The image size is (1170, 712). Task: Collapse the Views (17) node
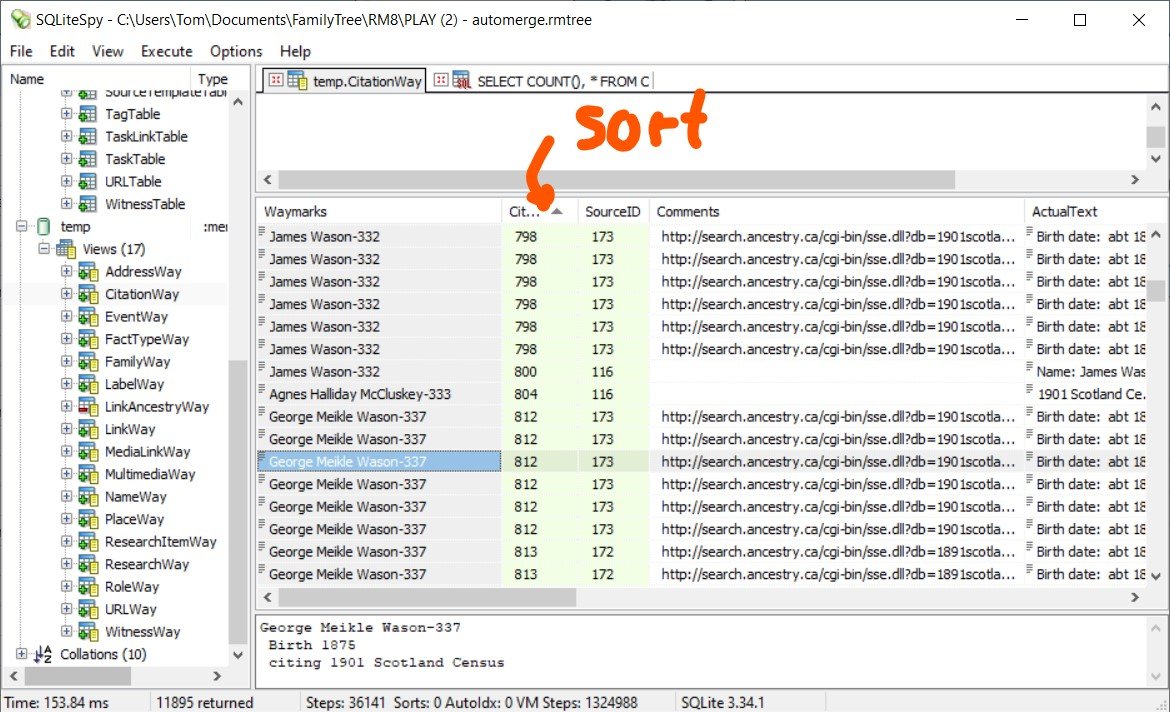click(x=44, y=249)
